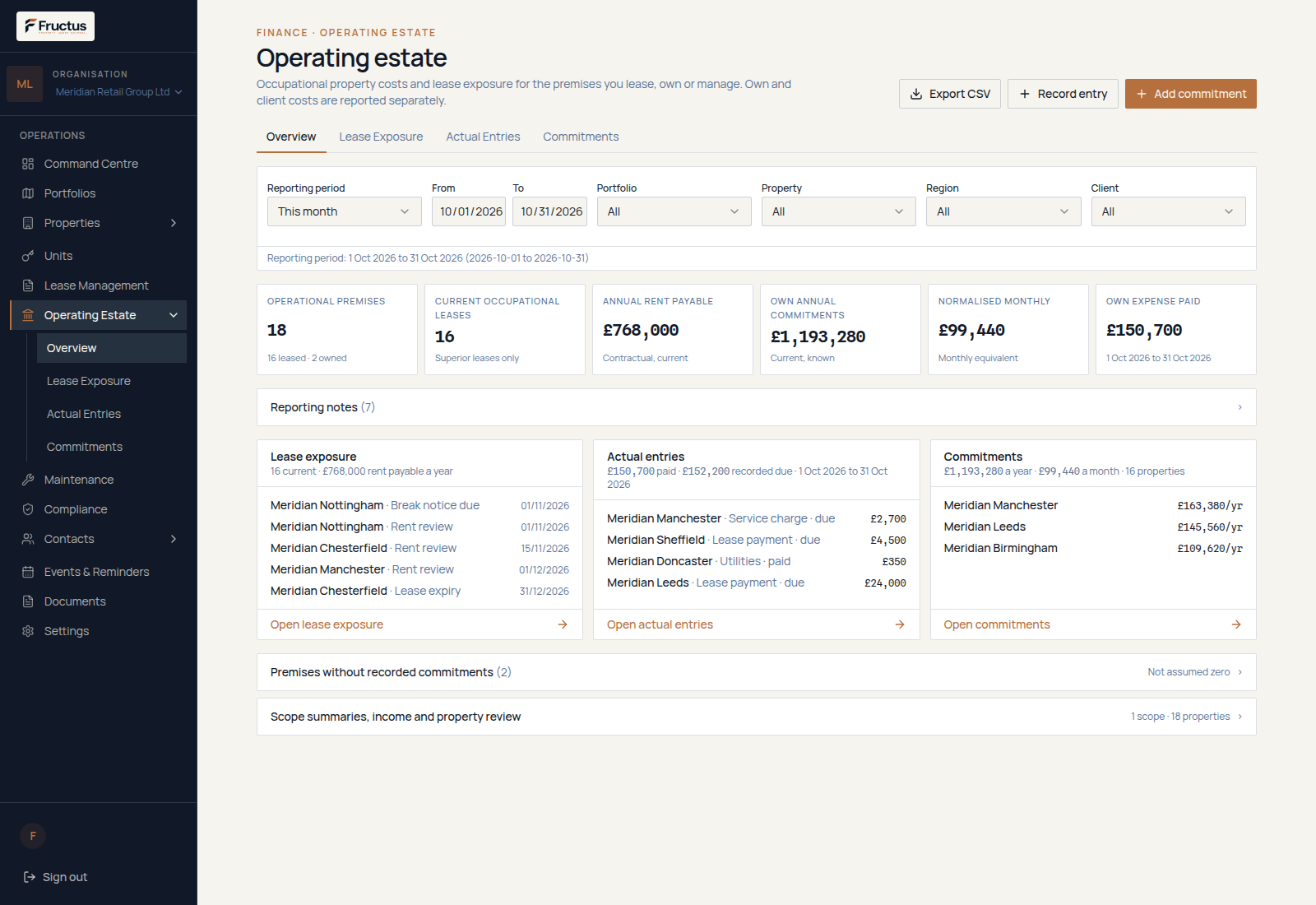The height and width of the screenshot is (905, 1316).
Task: Select the Overview tab
Action: point(291,137)
